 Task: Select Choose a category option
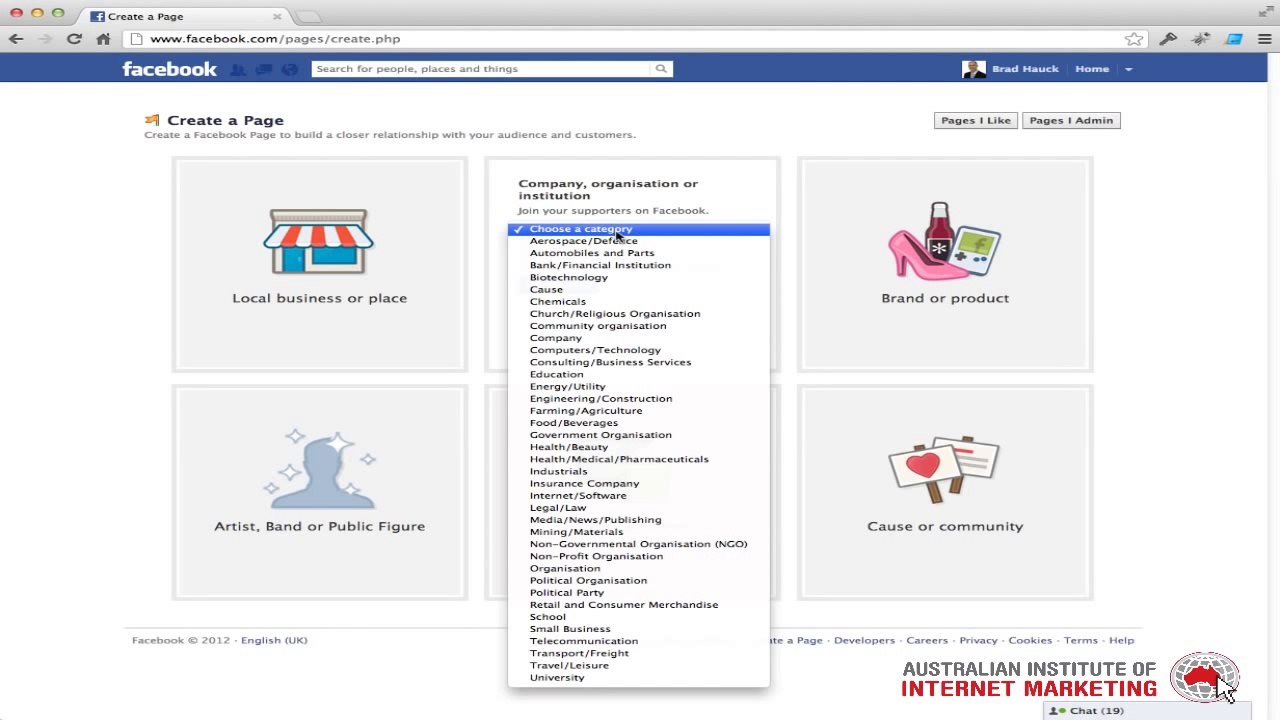pos(638,229)
